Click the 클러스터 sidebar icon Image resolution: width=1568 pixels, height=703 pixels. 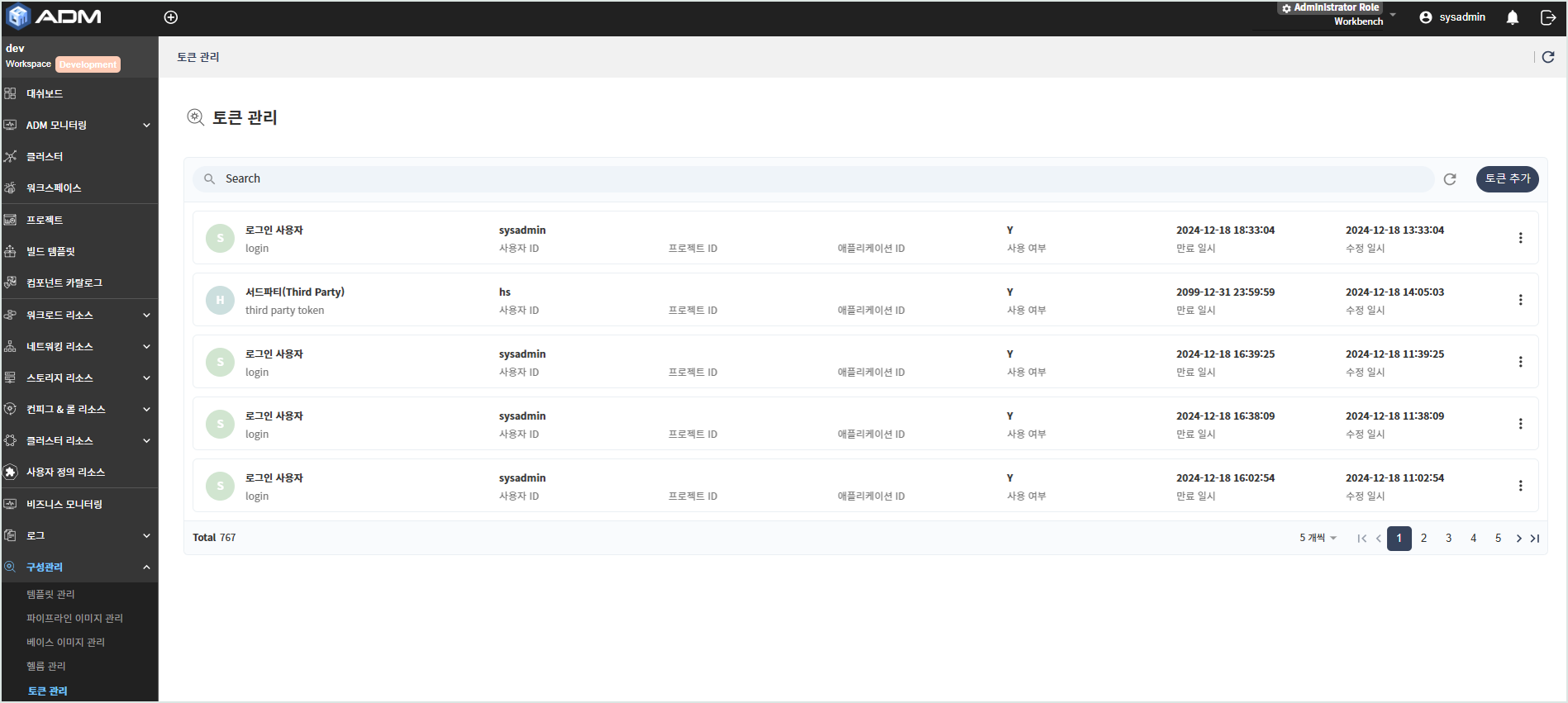point(10,156)
